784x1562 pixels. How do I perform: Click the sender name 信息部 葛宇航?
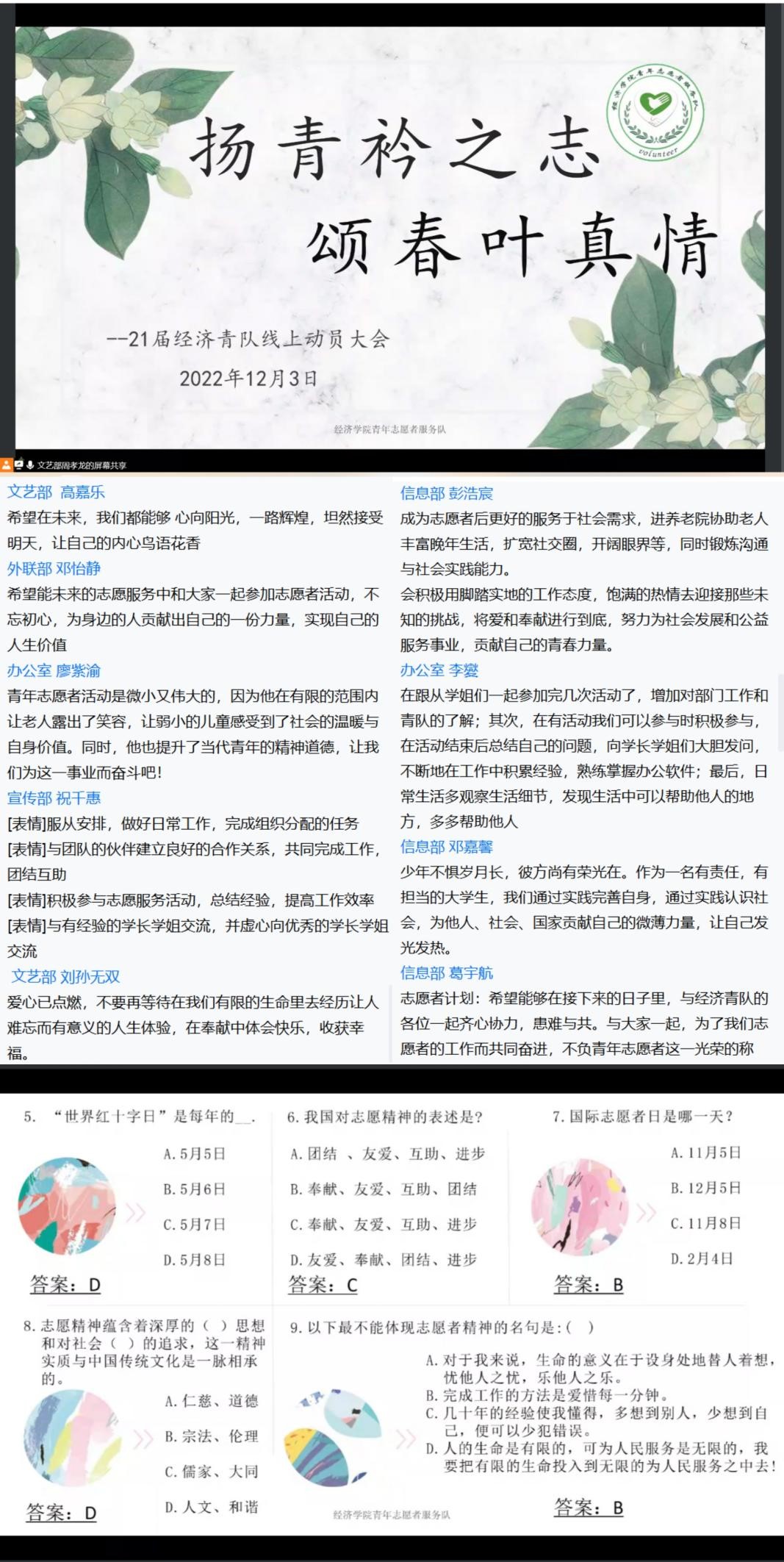click(447, 973)
